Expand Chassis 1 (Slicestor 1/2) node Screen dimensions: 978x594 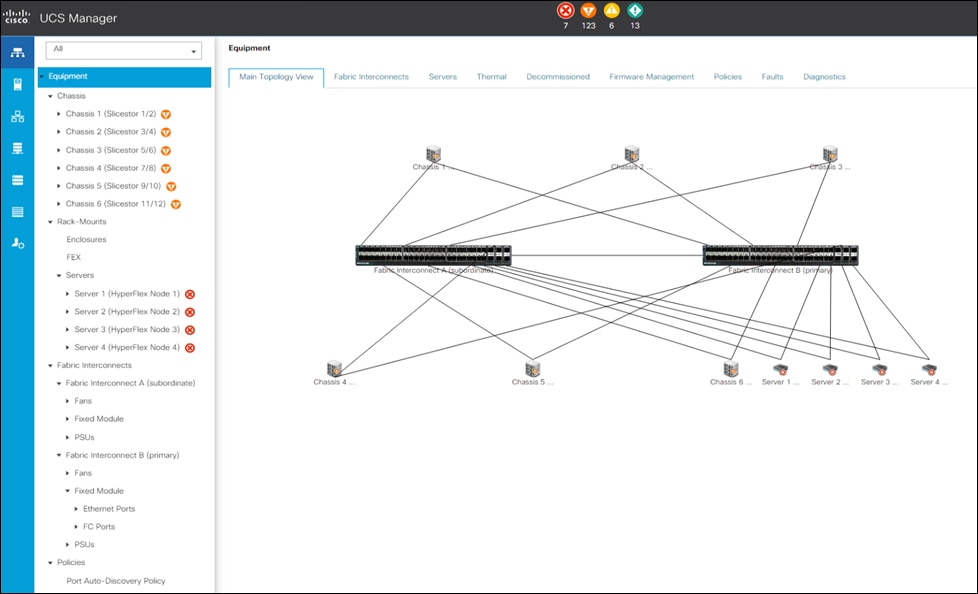[x=59, y=114]
